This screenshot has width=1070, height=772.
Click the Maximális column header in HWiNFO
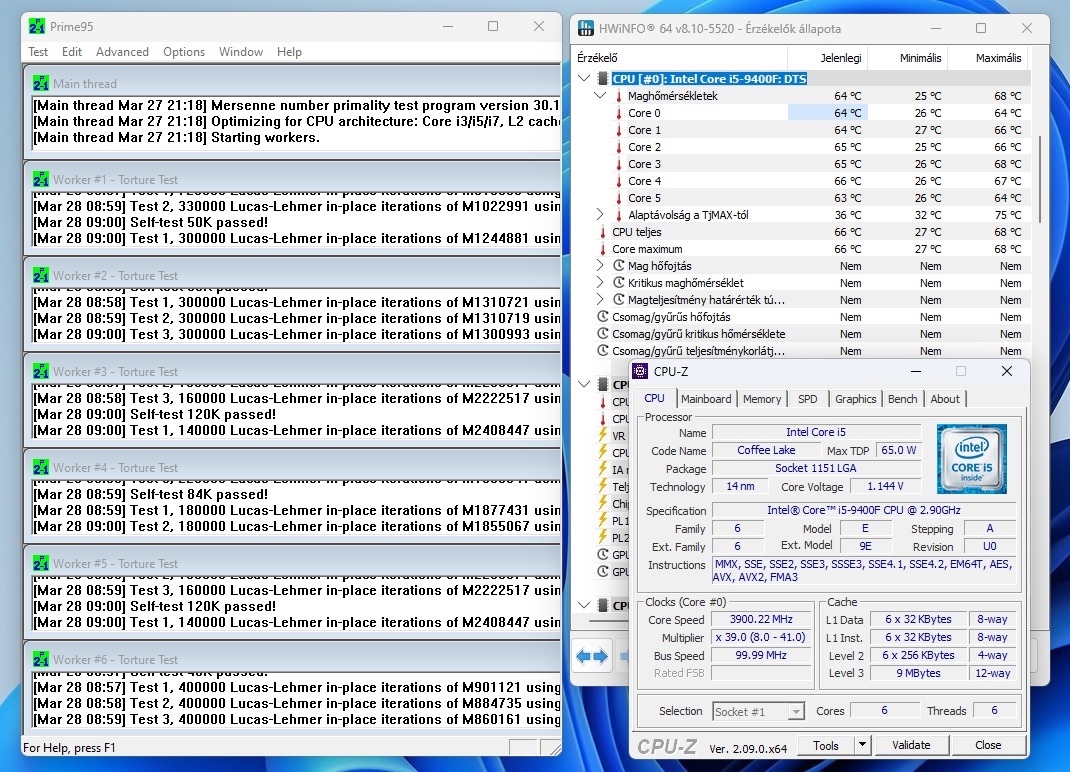987,58
